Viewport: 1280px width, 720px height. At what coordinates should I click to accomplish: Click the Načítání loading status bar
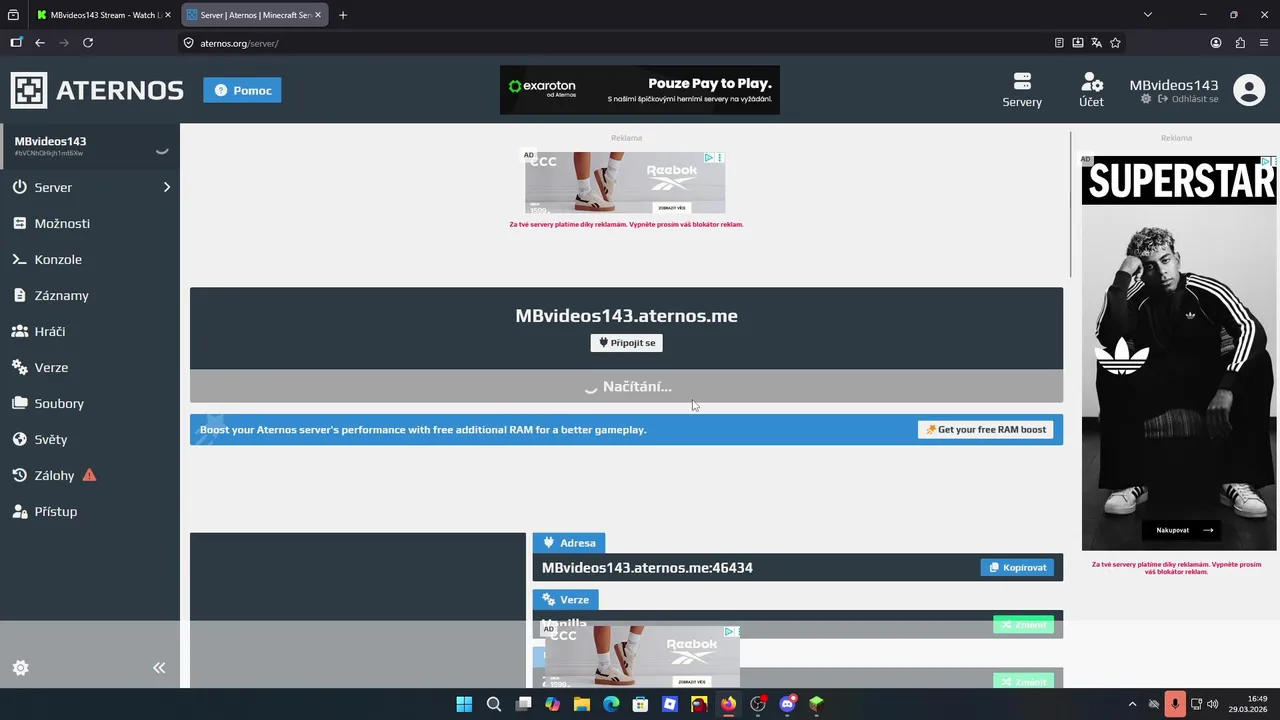pyautogui.click(x=626, y=386)
